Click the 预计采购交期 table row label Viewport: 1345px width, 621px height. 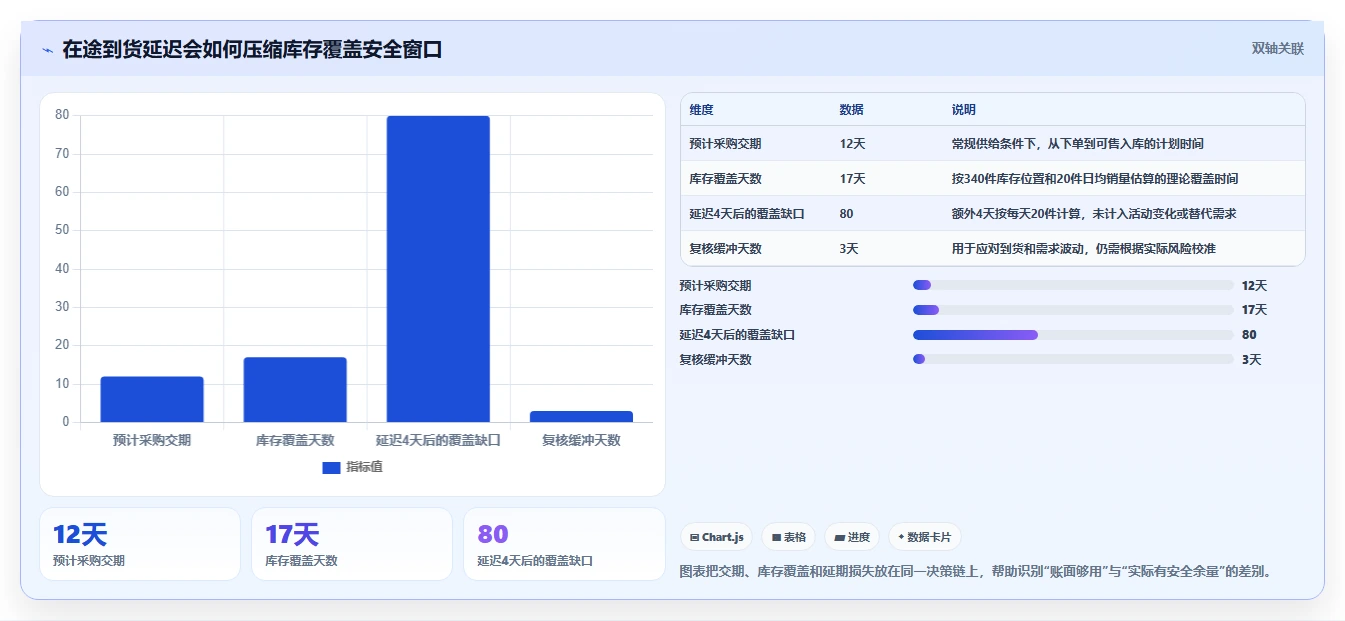pos(725,144)
